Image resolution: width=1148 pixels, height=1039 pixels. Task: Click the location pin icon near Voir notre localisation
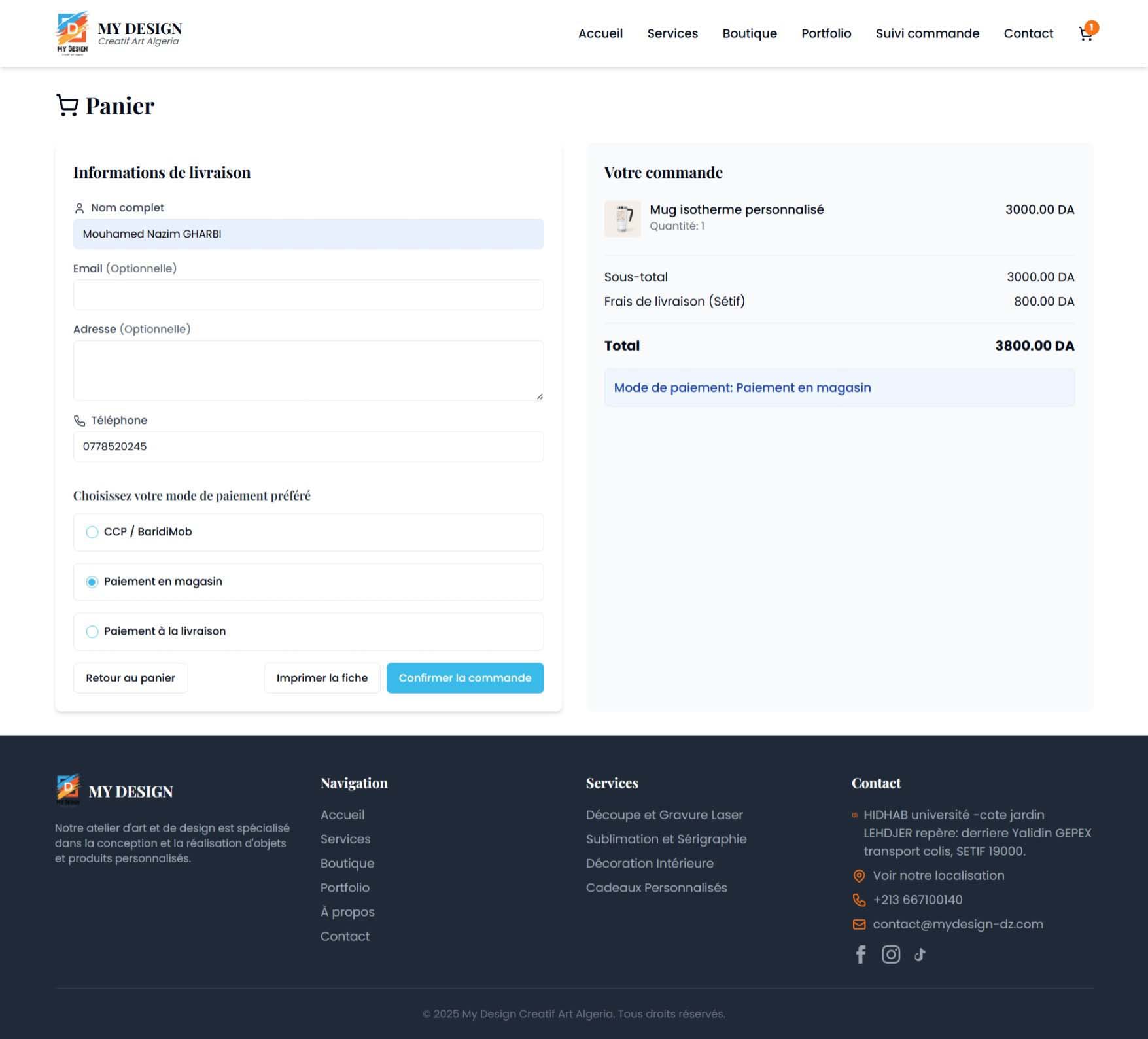[x=858, y=875]
